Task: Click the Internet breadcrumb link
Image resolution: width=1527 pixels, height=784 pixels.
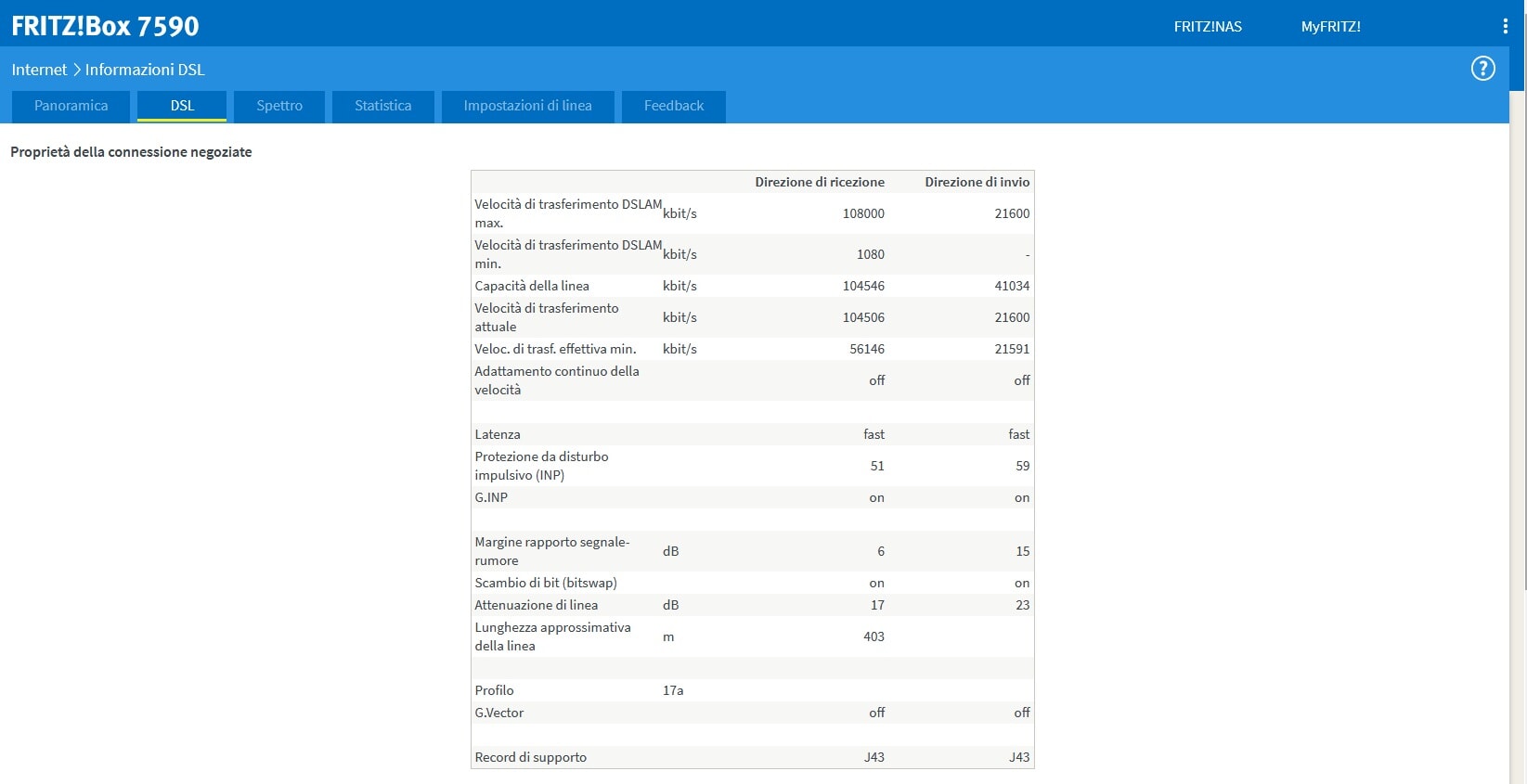Action: (39, 70)
